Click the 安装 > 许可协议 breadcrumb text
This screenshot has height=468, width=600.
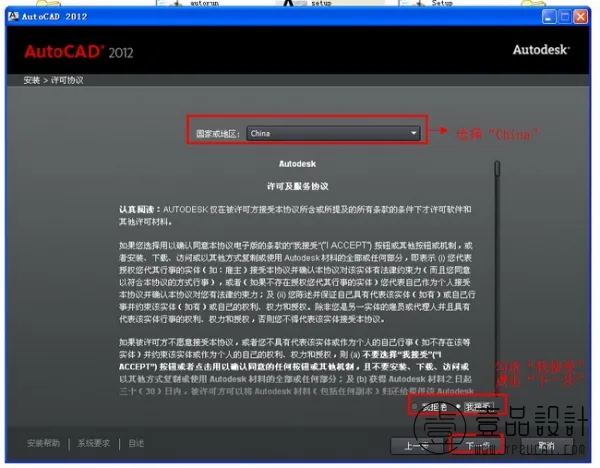[53, 80]
